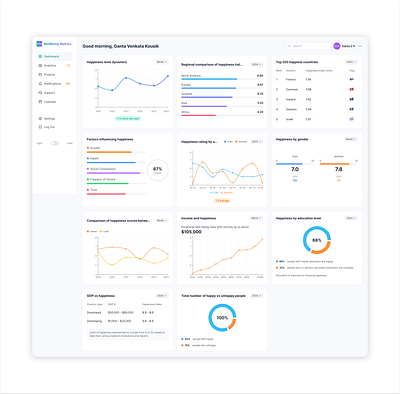The width and height of the screenshot is (400, 395).
Task: Open the three-dot menu beside username
Action: point(360,46)
